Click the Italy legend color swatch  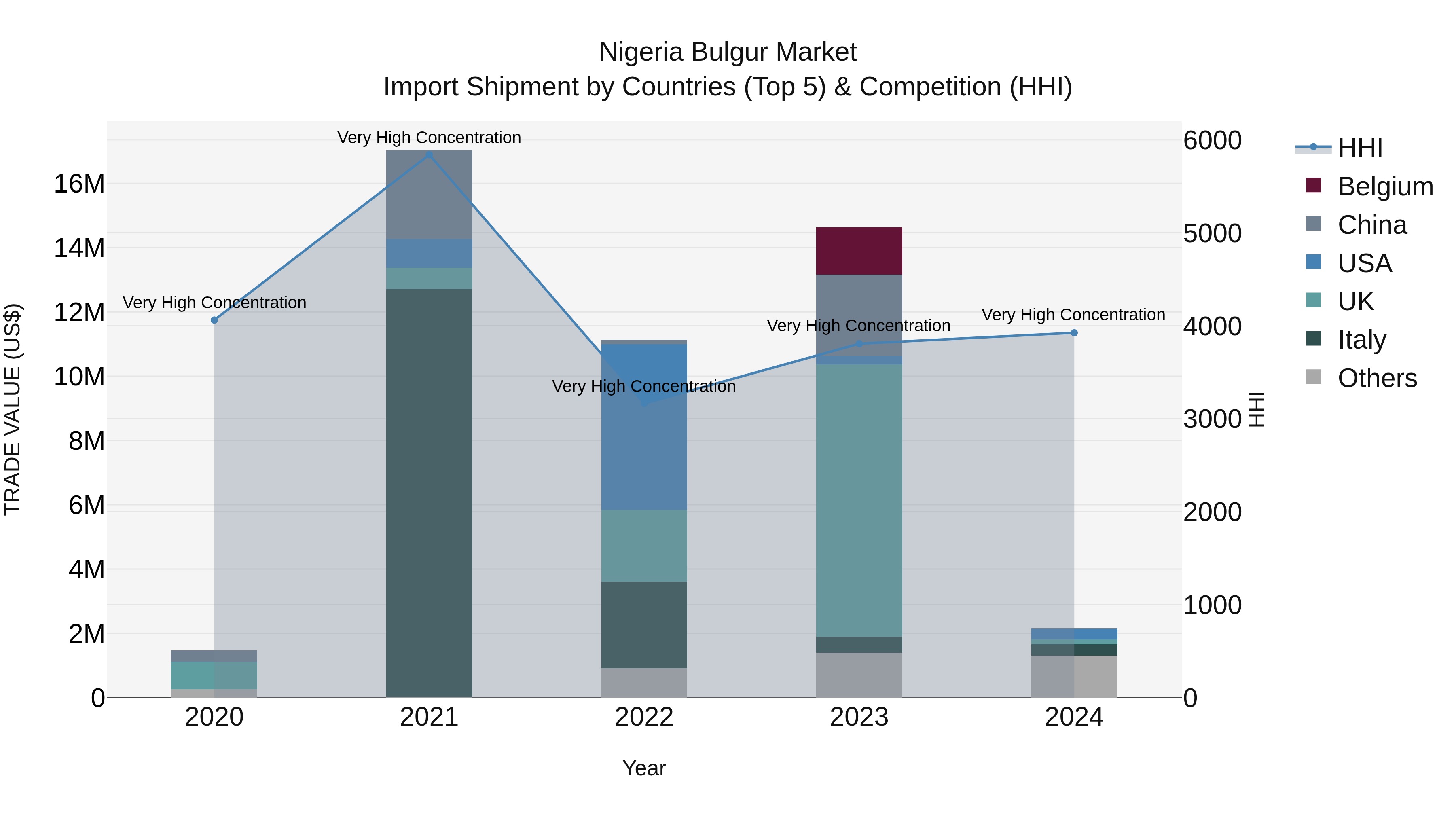tap(1314, 339)
